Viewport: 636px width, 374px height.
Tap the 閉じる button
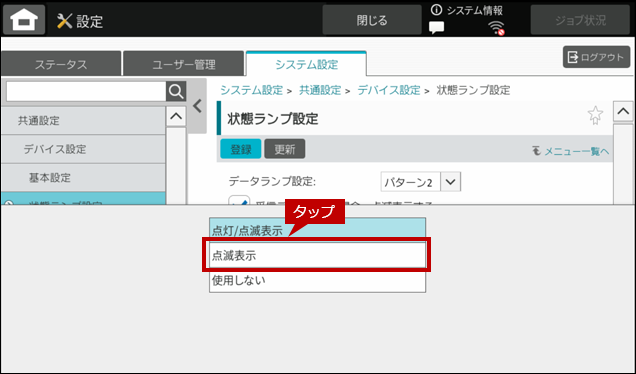(x=372, y=20)
